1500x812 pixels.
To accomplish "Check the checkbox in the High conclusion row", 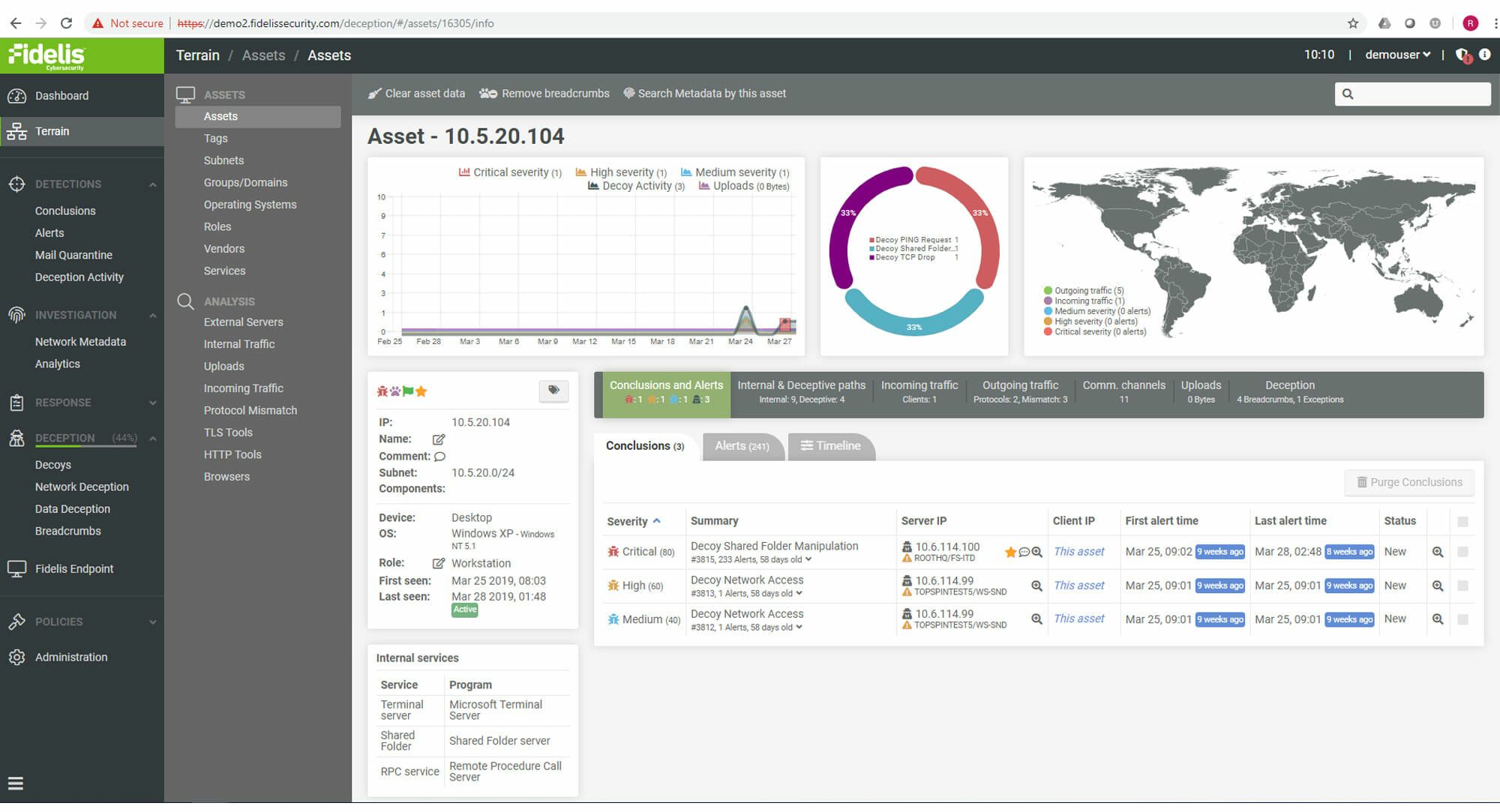I will tap(1462, 586).
